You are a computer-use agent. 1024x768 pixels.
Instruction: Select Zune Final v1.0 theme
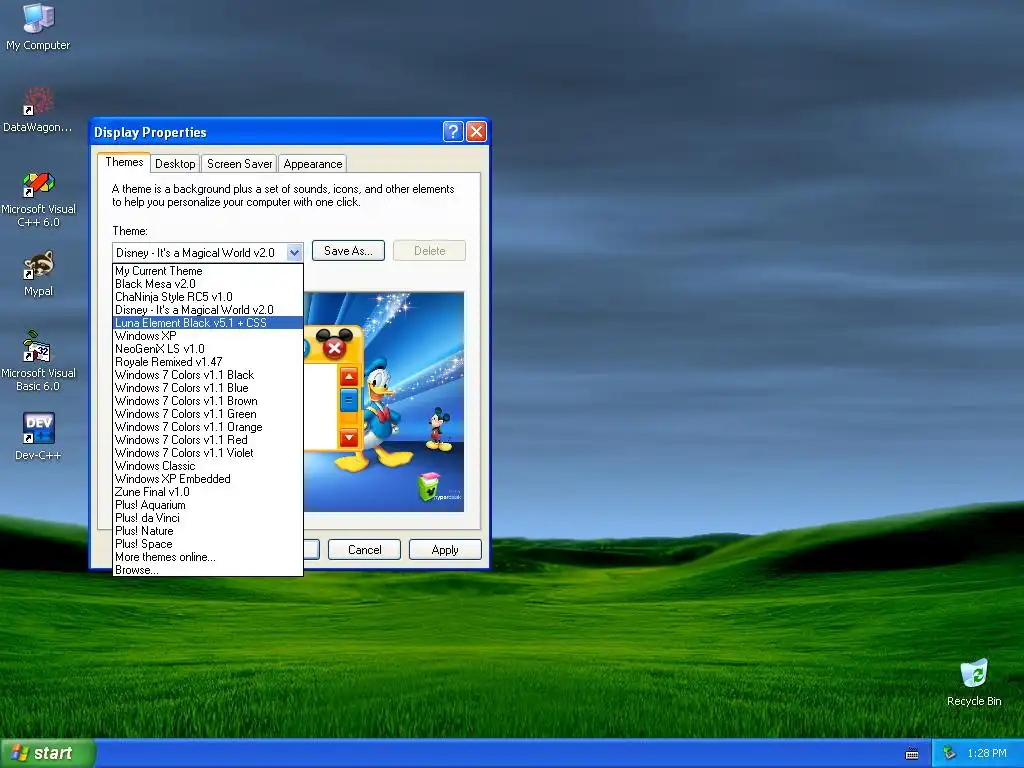(x=208, y=492)
